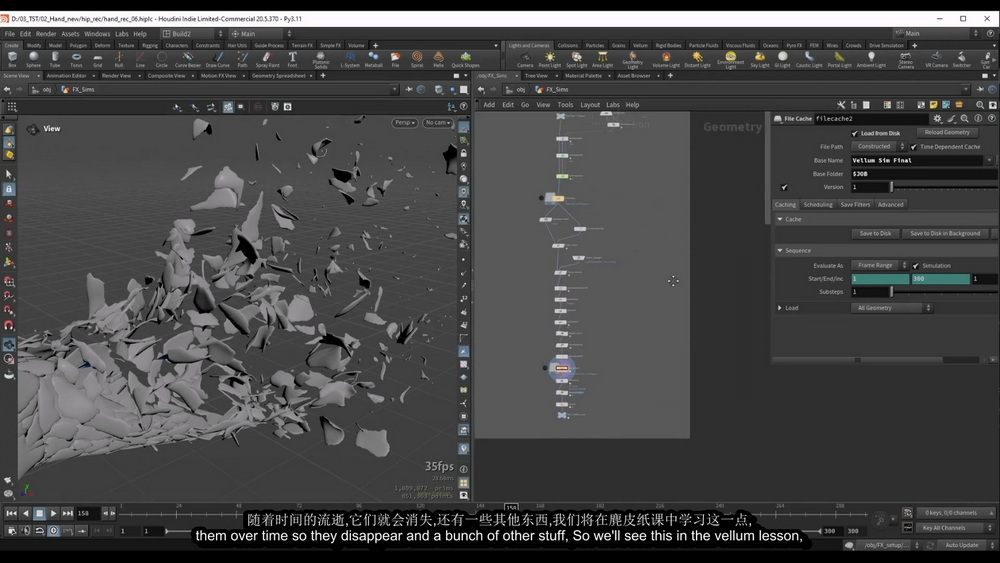The width and height of the screenshot is (1000, 563).
Task: Open the Windows menu
Action: tap(97, 34)
